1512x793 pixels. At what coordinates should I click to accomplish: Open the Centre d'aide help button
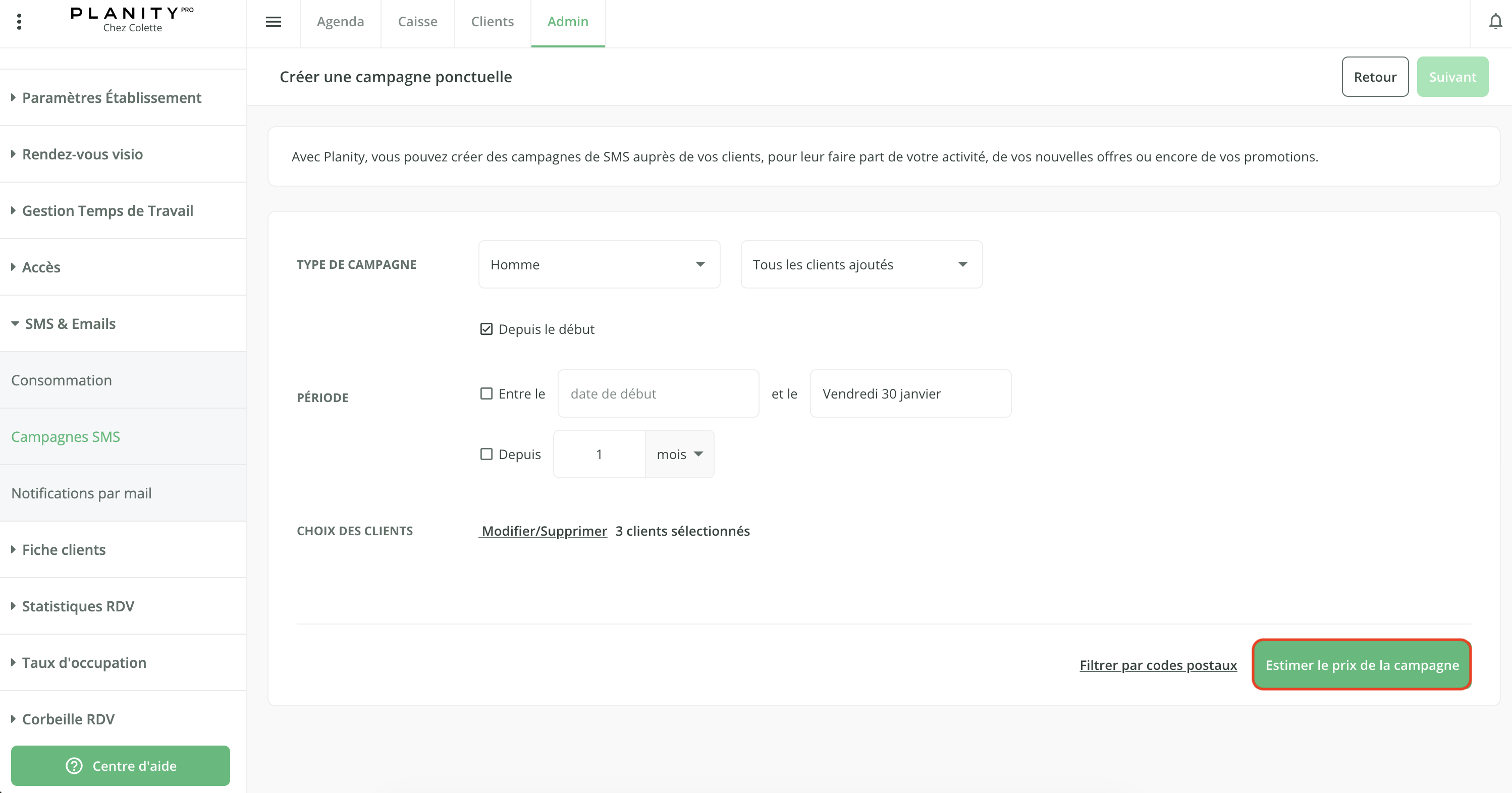pyautogui.click(x=120, y=765)
